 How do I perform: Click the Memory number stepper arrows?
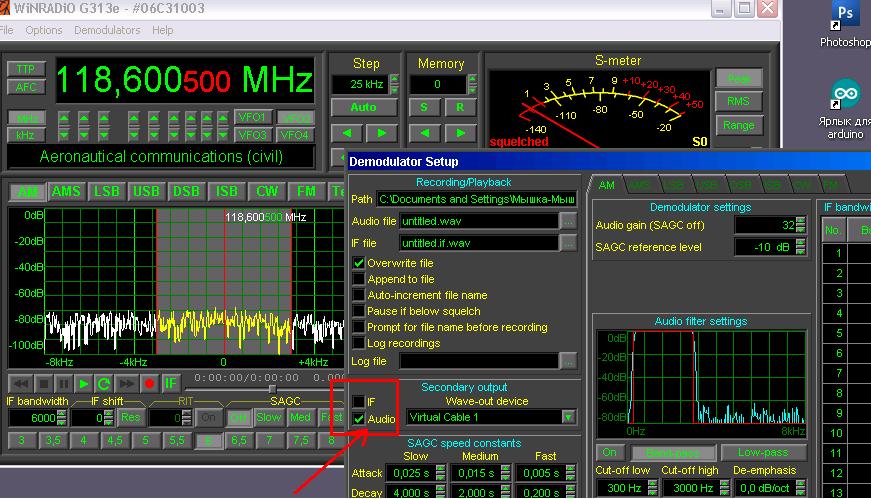473,84
